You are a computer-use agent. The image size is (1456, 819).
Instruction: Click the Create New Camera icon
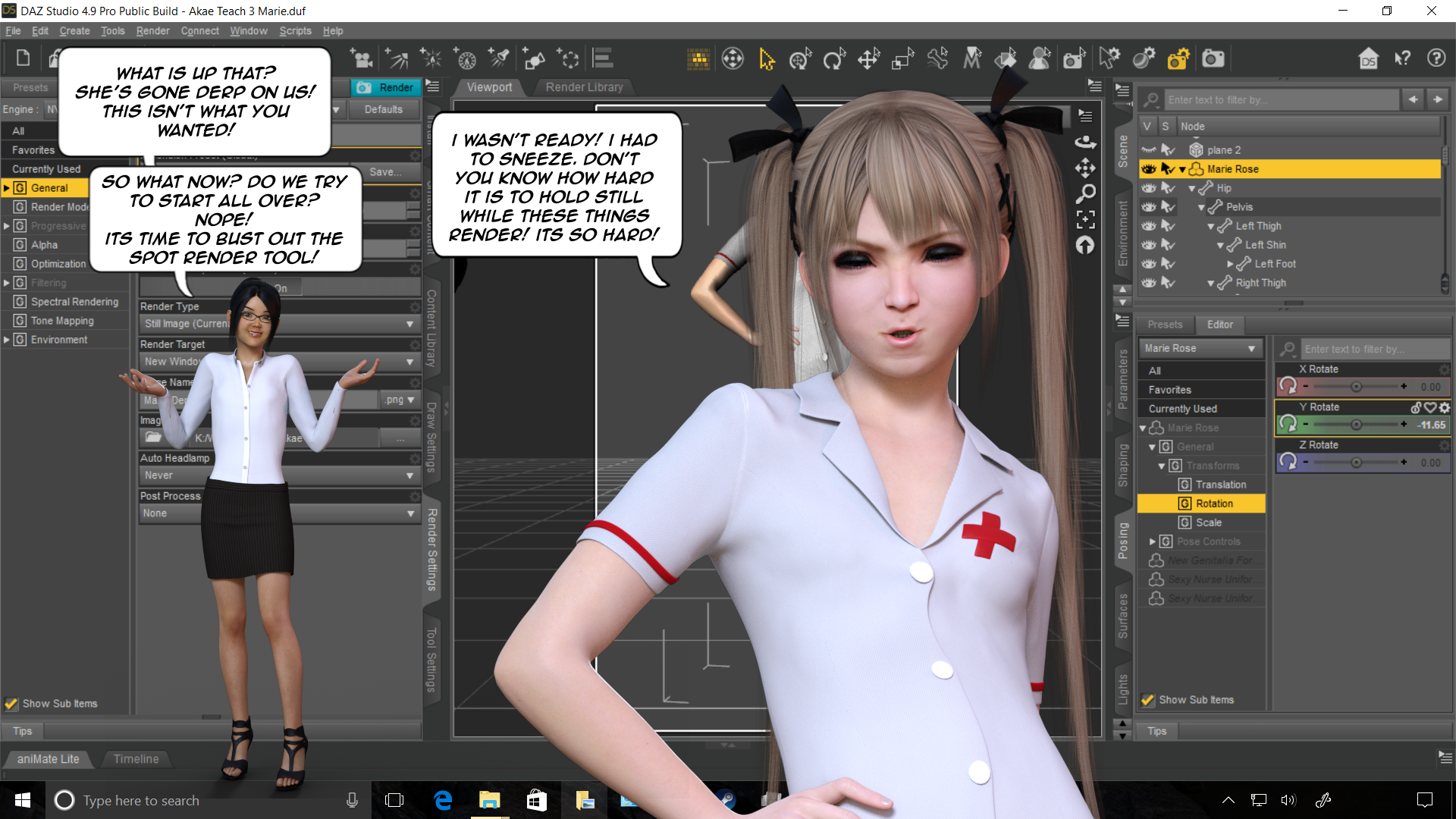(x=362, y=58)
